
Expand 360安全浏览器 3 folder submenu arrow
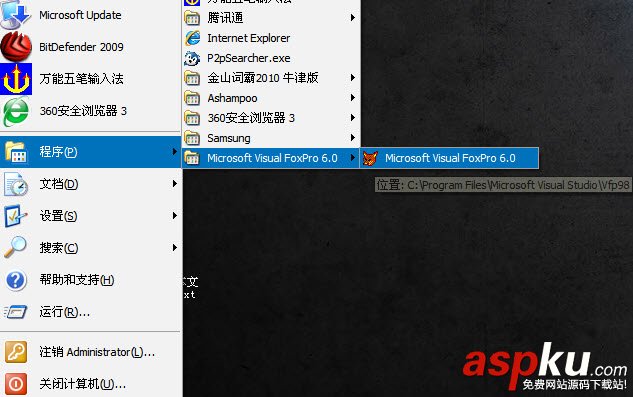(x=353, y=118)
